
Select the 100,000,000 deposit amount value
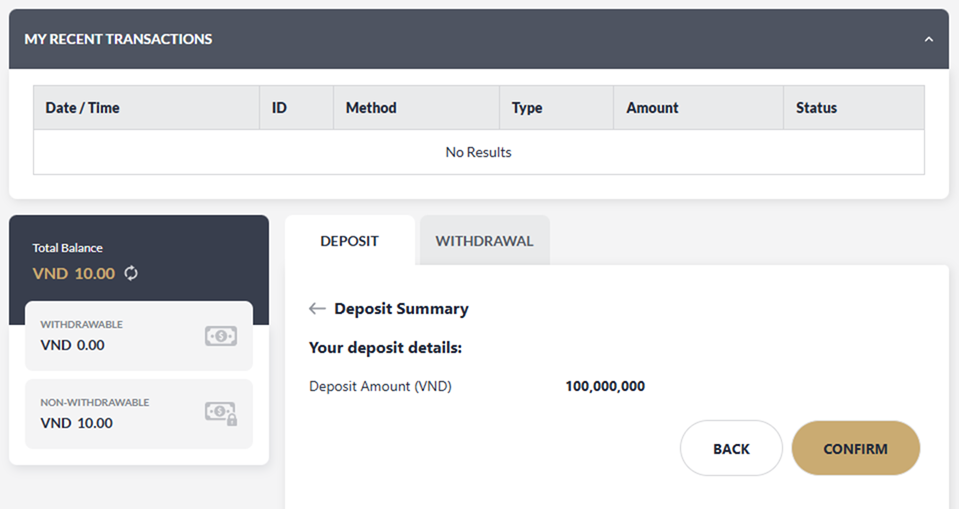tap(605, 386)
